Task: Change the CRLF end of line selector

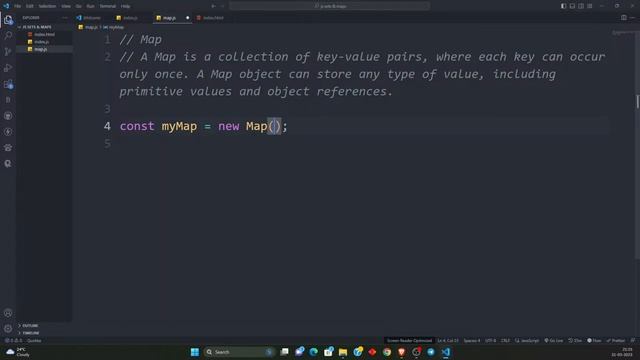Action: pyautogui.click(x=505, y=340)
